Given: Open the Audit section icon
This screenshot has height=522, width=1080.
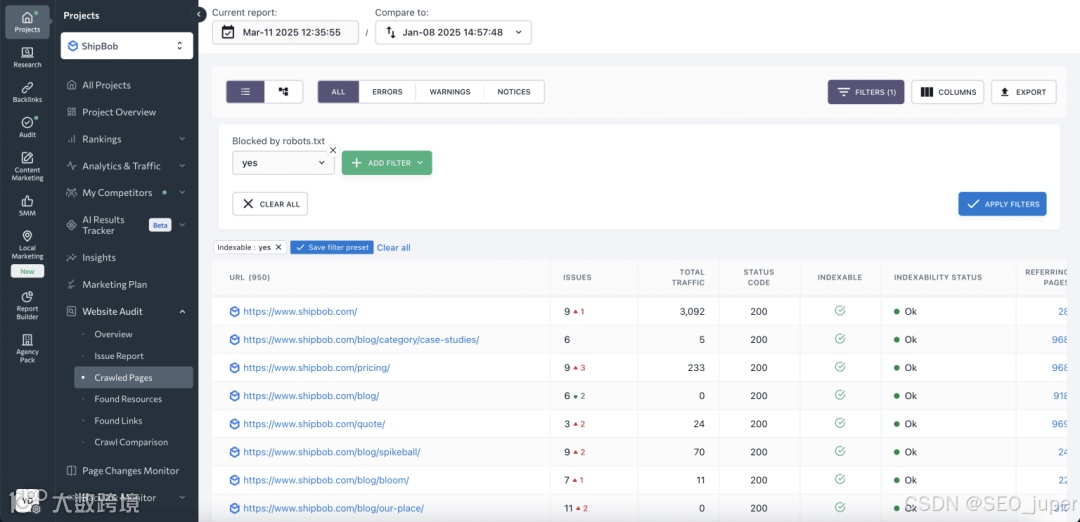Looking at the screenshot, I should tap(27, 127).
